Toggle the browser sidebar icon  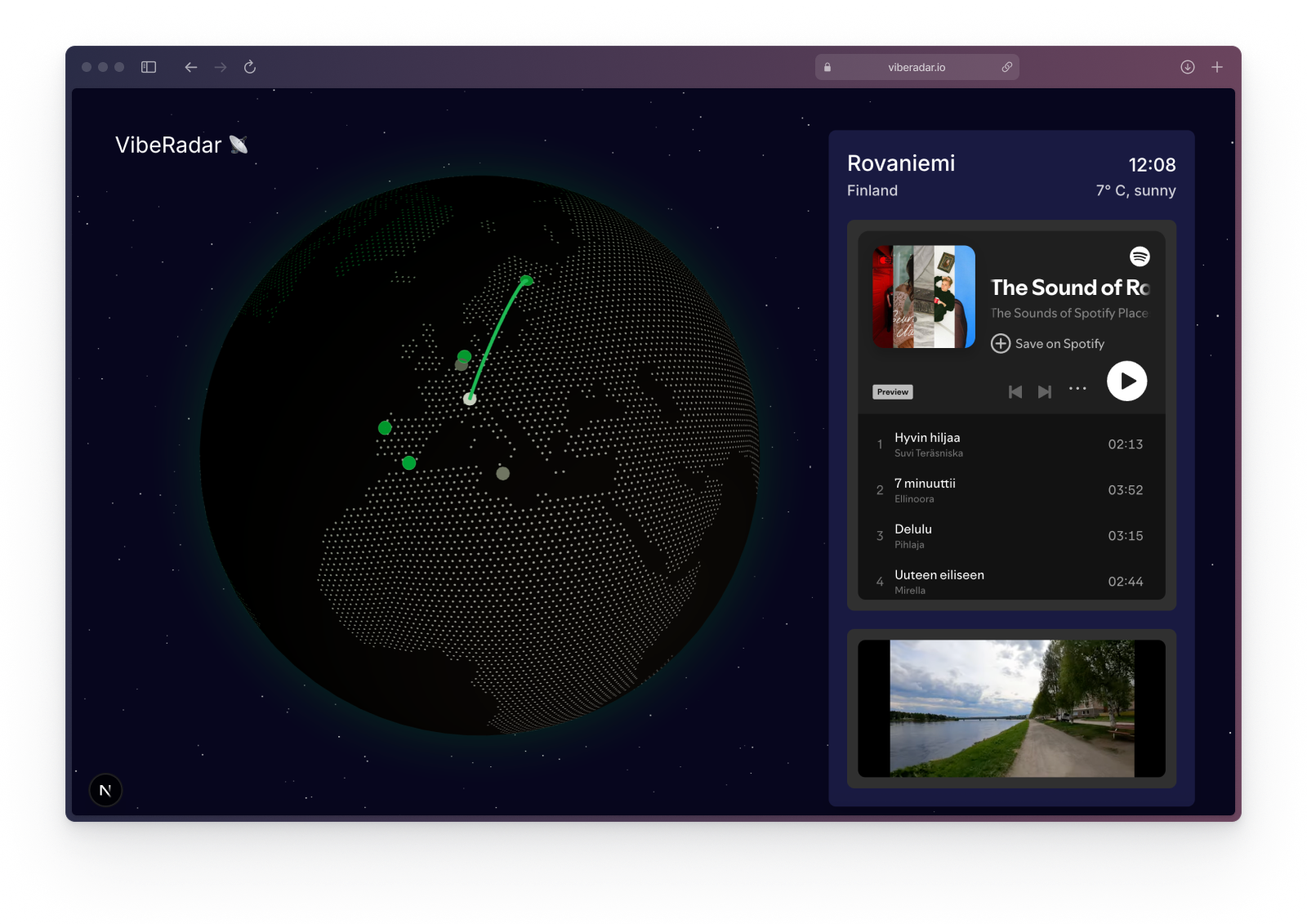pyautogui.click(x=149, y=67)
